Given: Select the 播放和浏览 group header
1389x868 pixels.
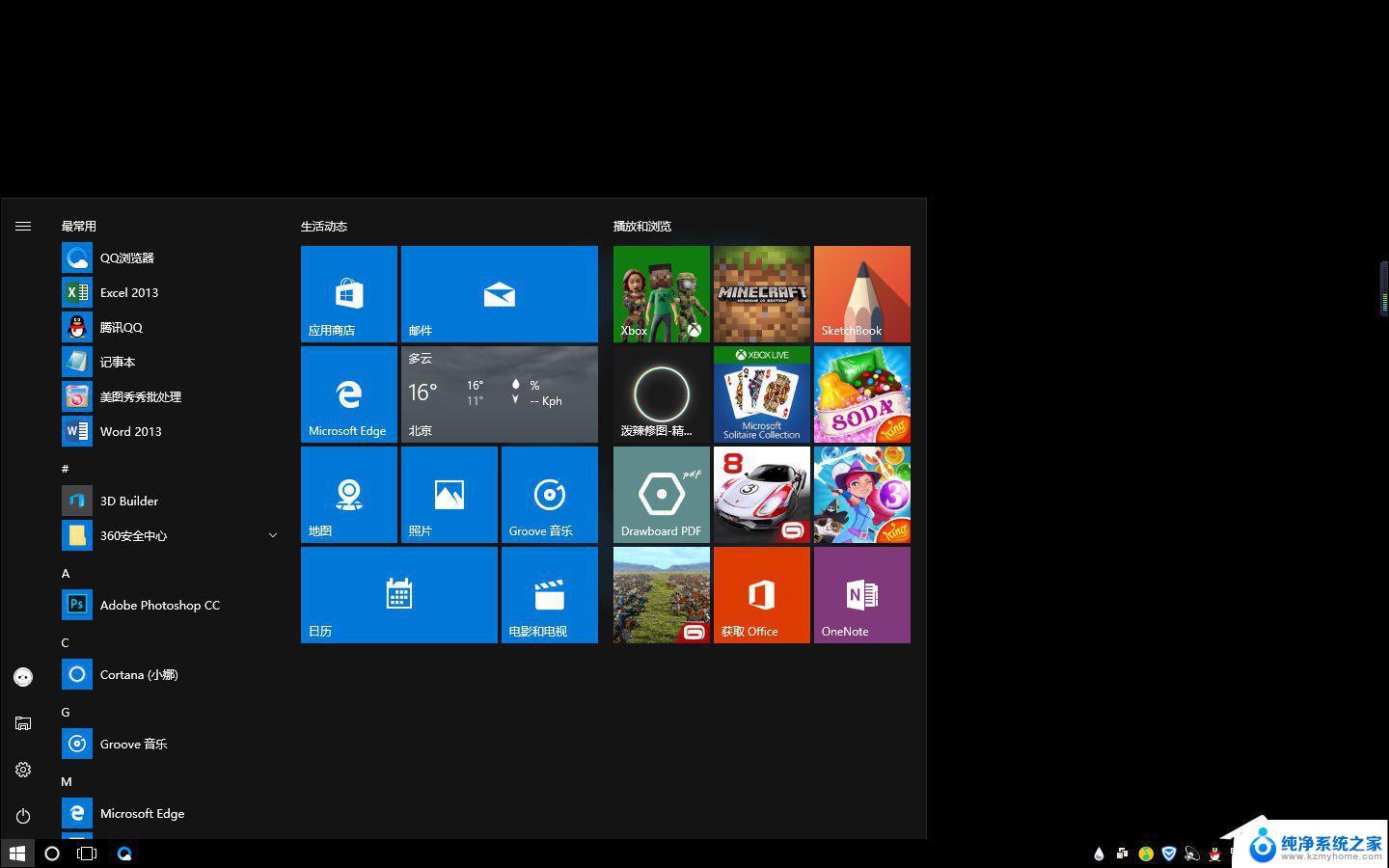Looking at the screenshot, I should coord(642,227).
